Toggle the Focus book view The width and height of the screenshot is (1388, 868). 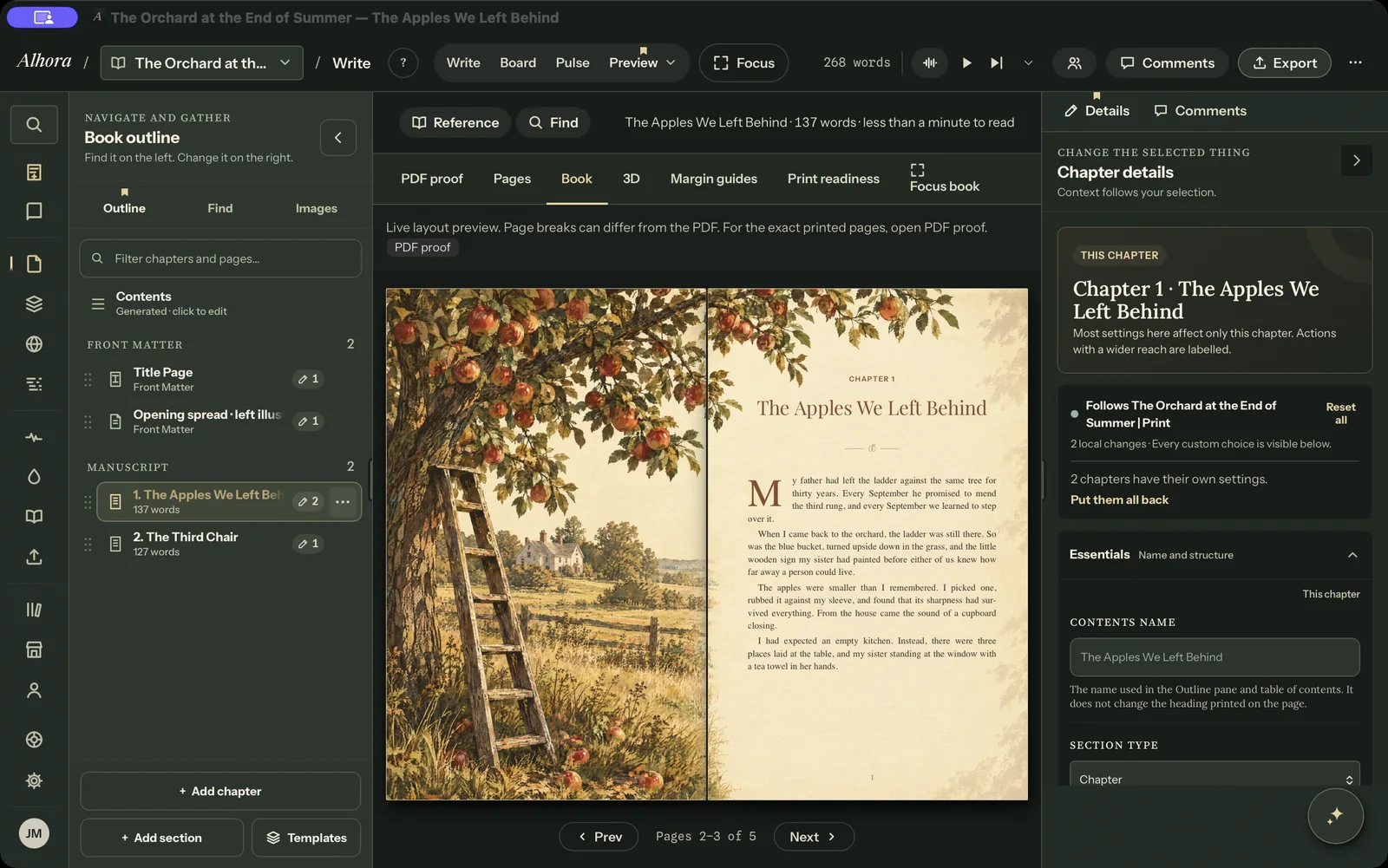coord(945,179)
